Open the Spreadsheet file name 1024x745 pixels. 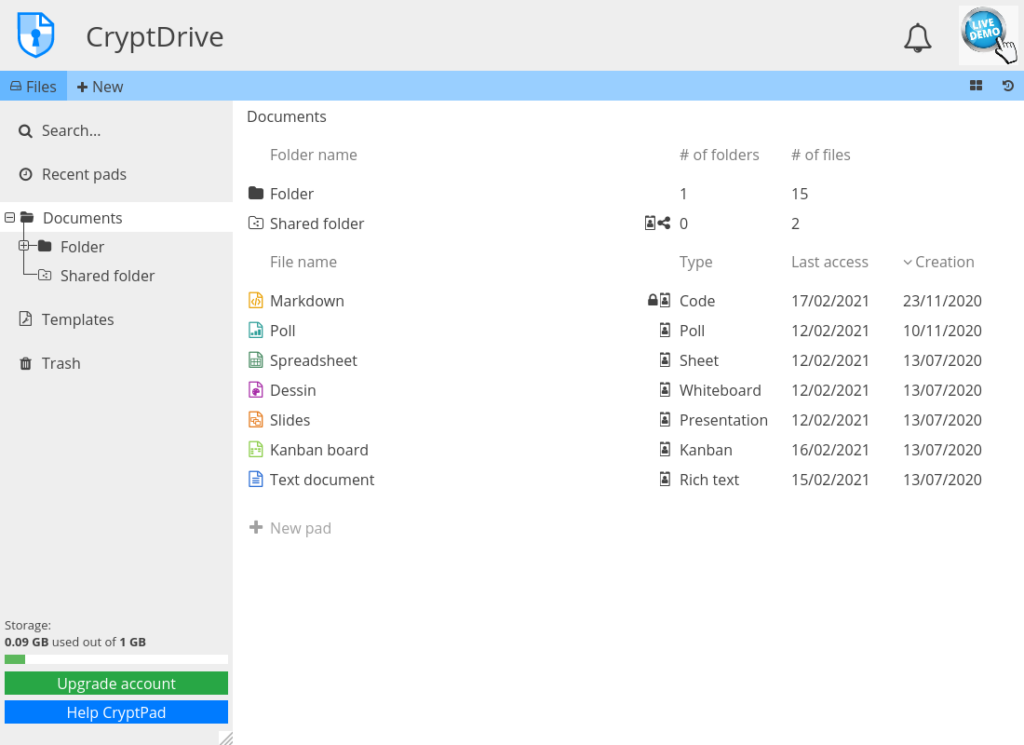coord(313,360)
